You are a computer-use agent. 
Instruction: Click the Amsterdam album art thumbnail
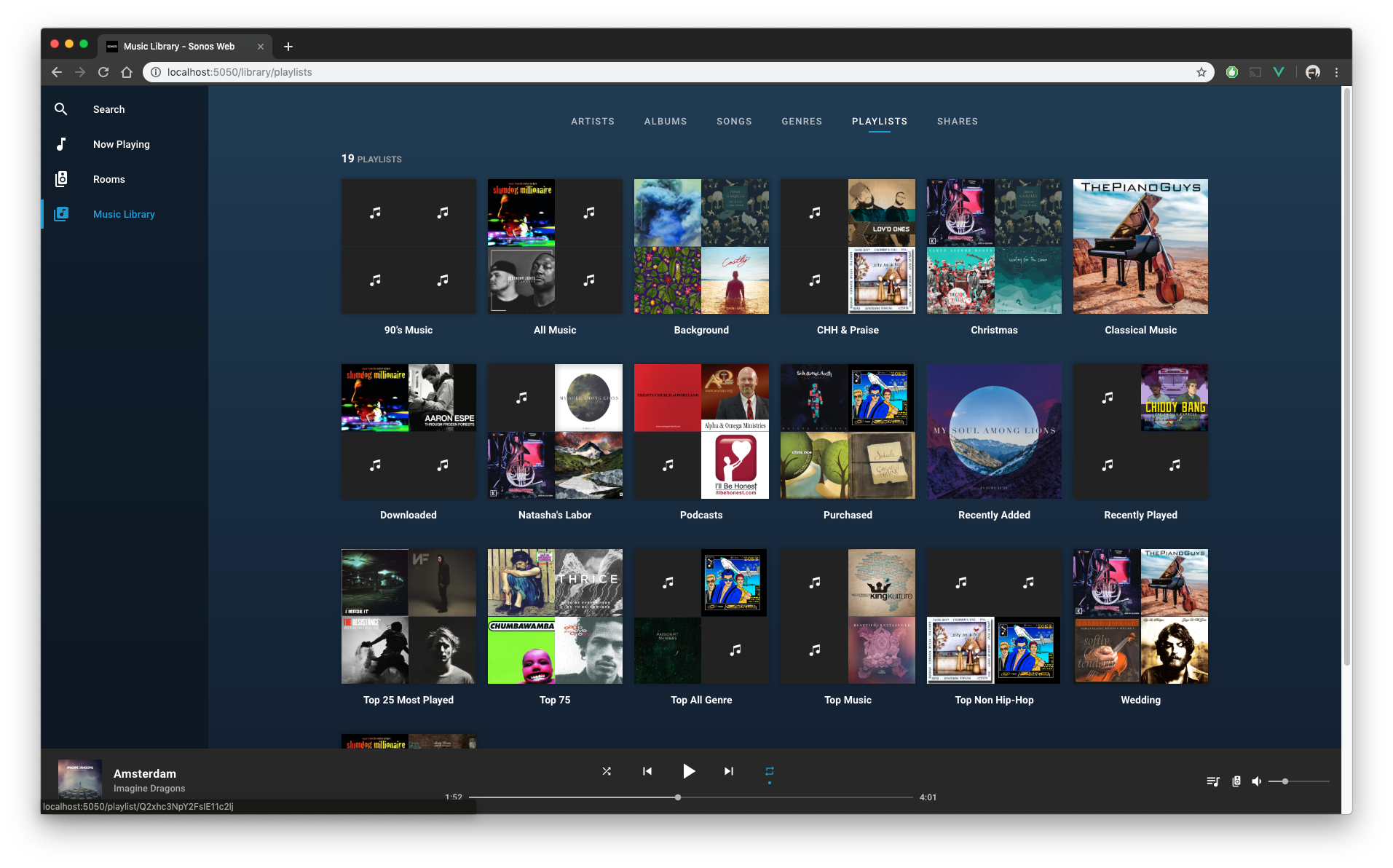pyautogui.click(x=80, y=780)
